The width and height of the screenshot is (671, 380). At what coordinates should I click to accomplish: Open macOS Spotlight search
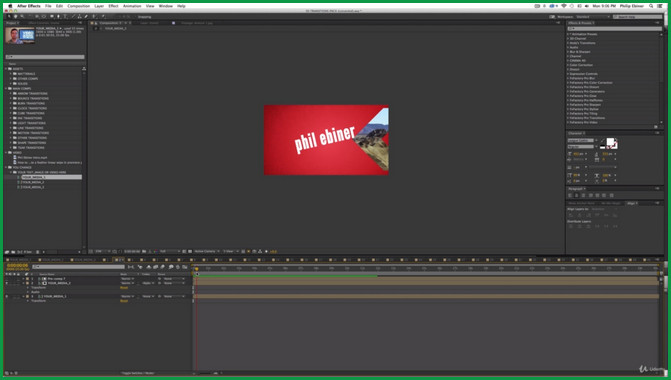coord(651,6)
